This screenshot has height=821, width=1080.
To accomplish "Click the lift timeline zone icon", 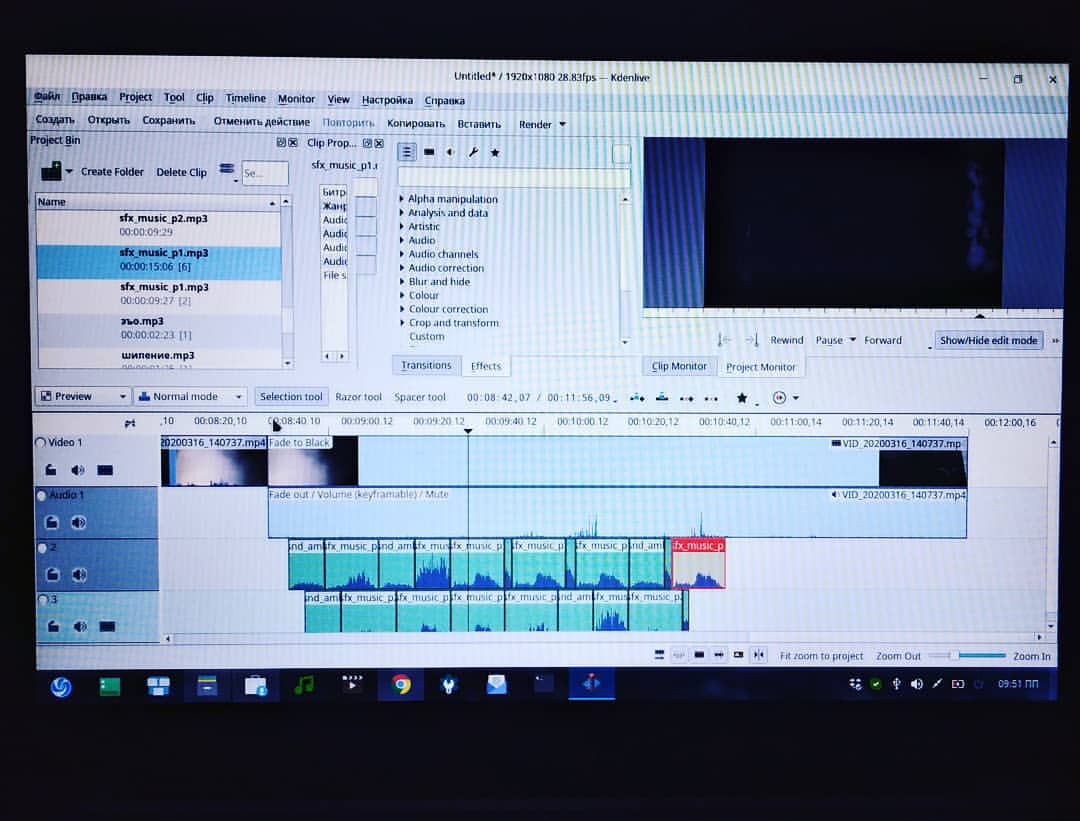I will click(712, 398).
